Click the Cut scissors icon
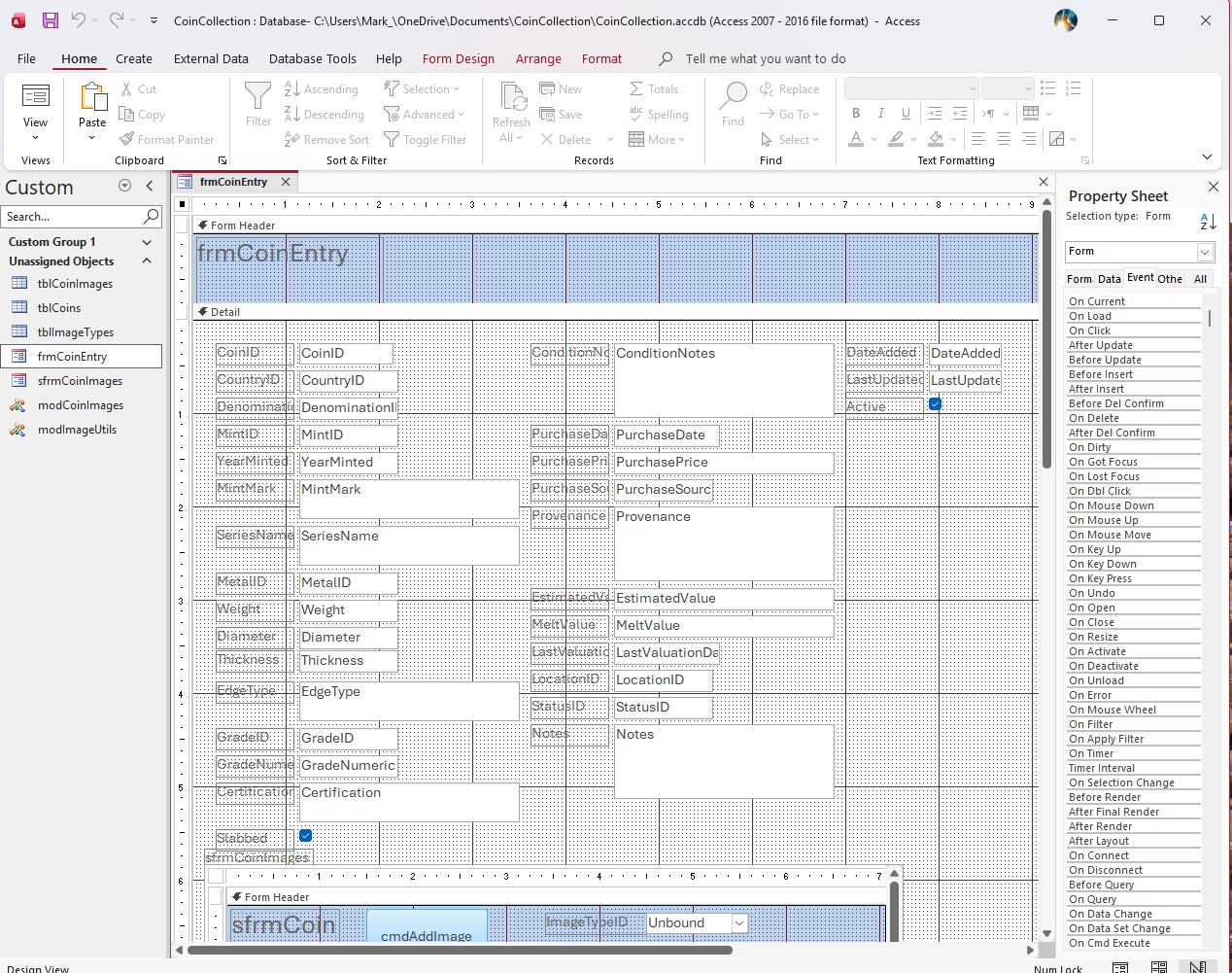The image size is (1232, 973). pos(126,88)
